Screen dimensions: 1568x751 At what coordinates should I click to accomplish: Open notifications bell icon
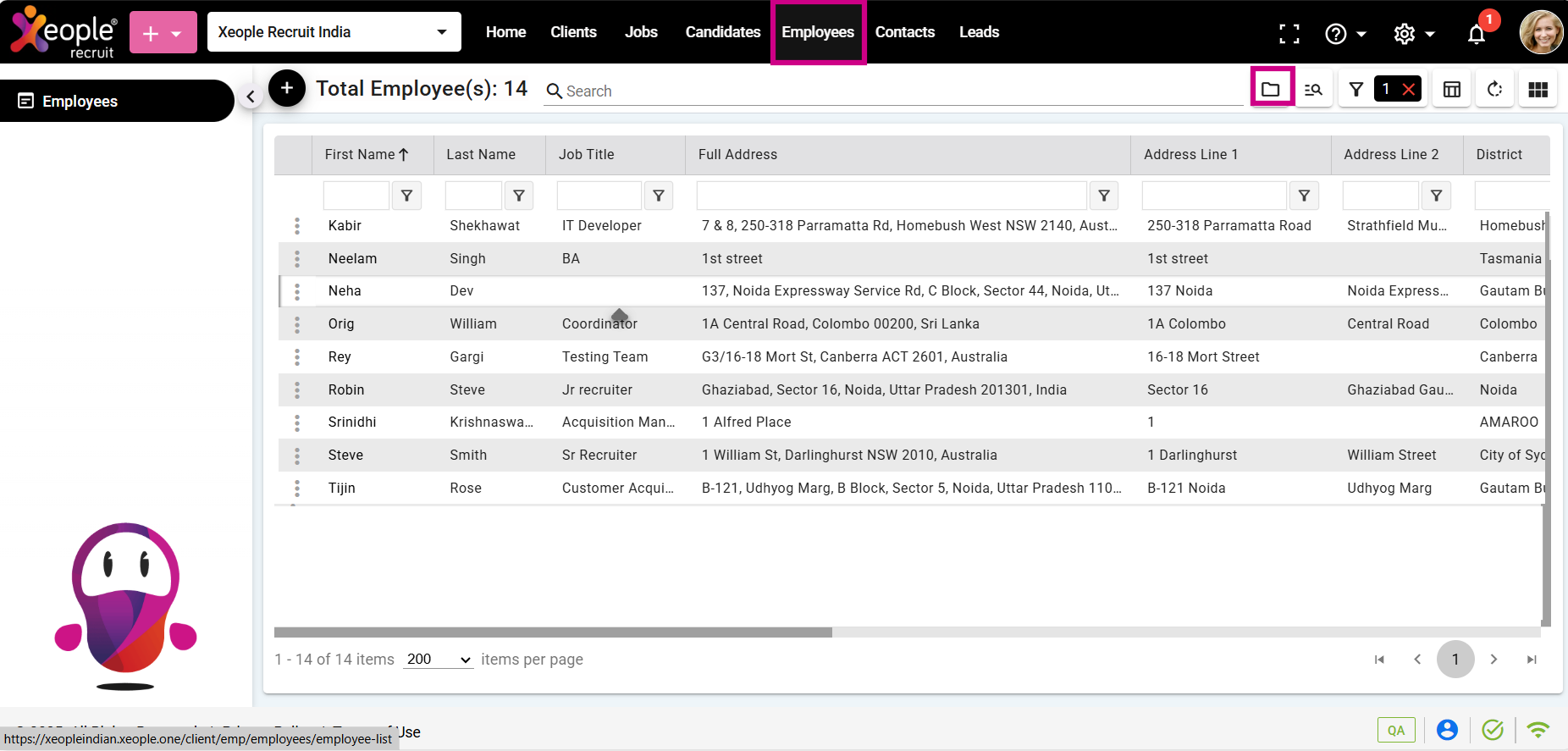(1477, 34)
